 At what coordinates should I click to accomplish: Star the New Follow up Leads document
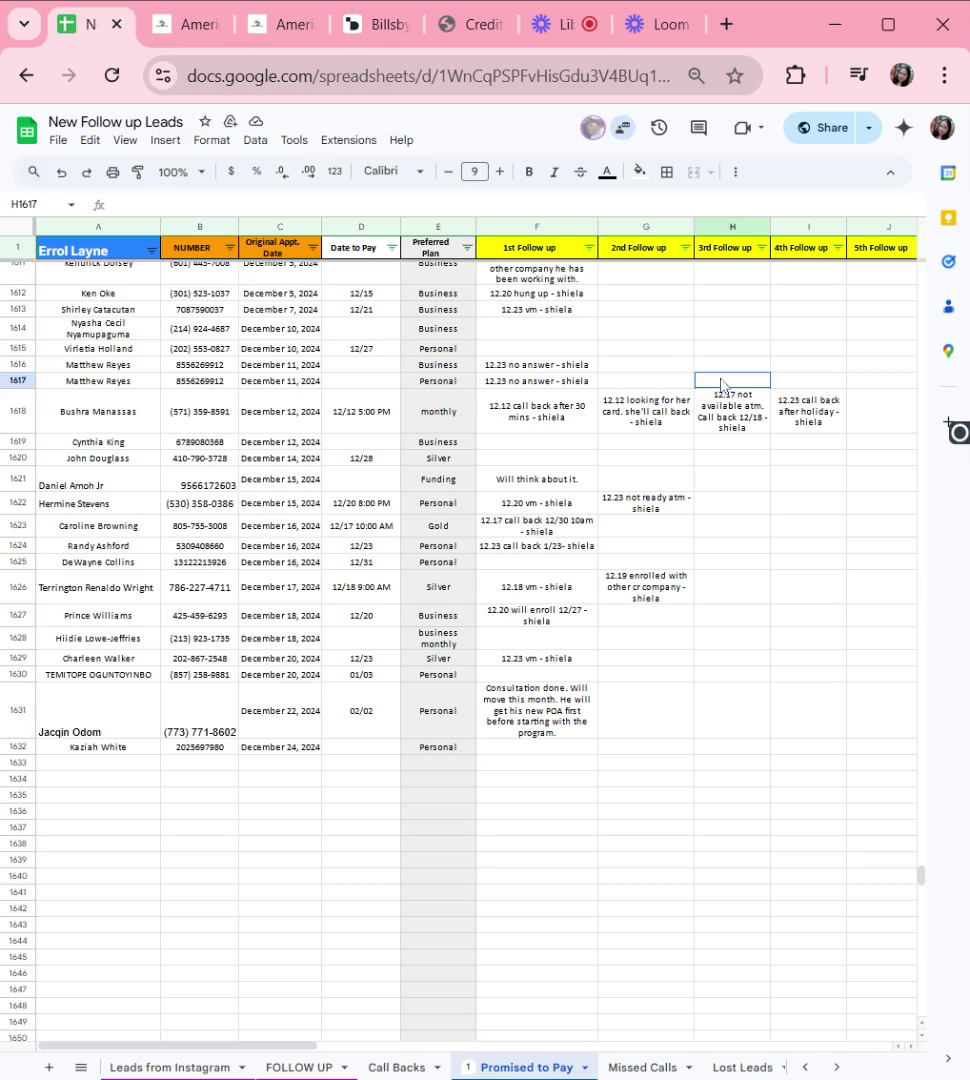point(205,121)
